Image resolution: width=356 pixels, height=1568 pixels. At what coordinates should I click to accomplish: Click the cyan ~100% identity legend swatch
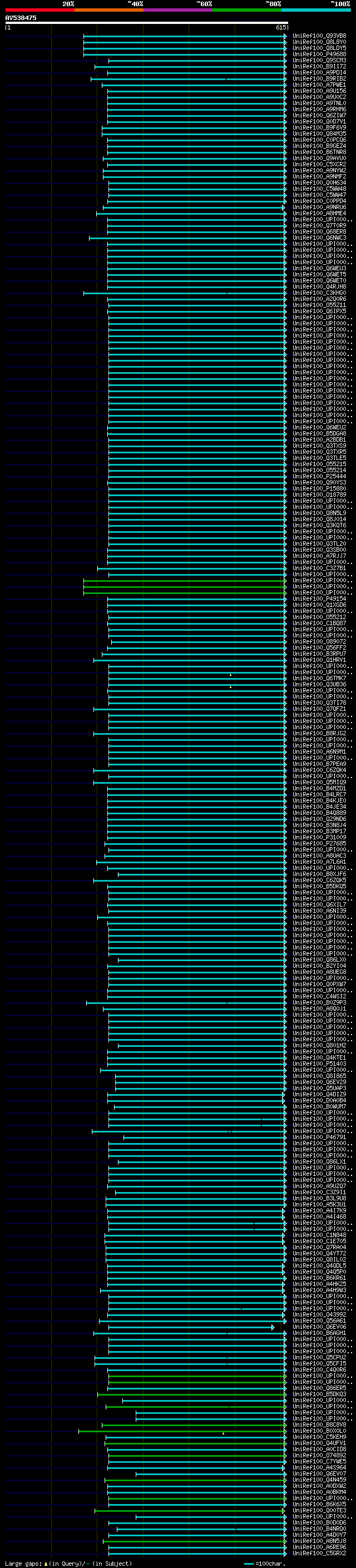point(316,10)
